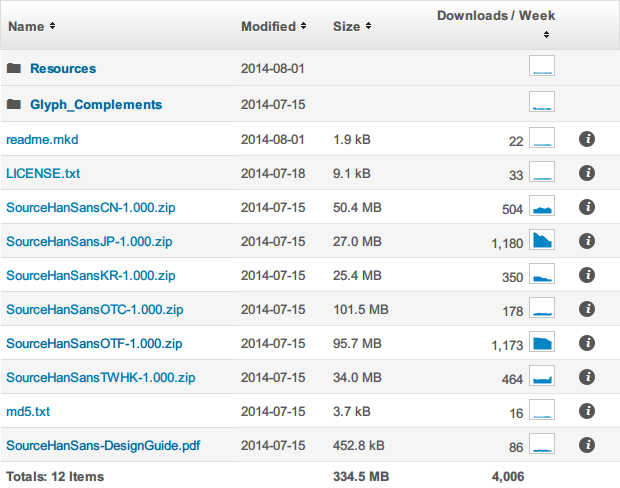
Task: Show info for SourceHanSansKR-1.000.zip
Action: [587, 275]
